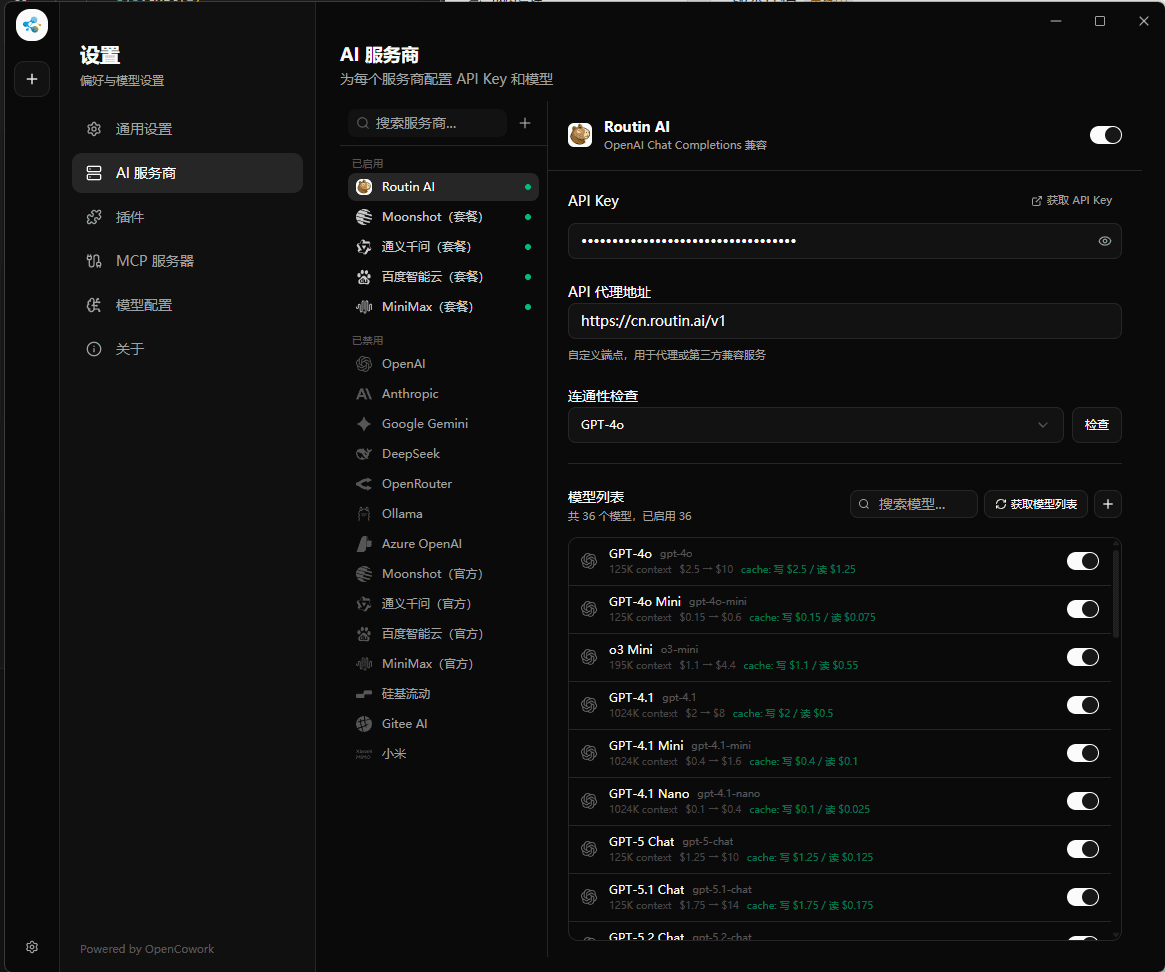The image size is (1165, 972).
Task: Click the plus icon under the logo
Action: (31, 79)
